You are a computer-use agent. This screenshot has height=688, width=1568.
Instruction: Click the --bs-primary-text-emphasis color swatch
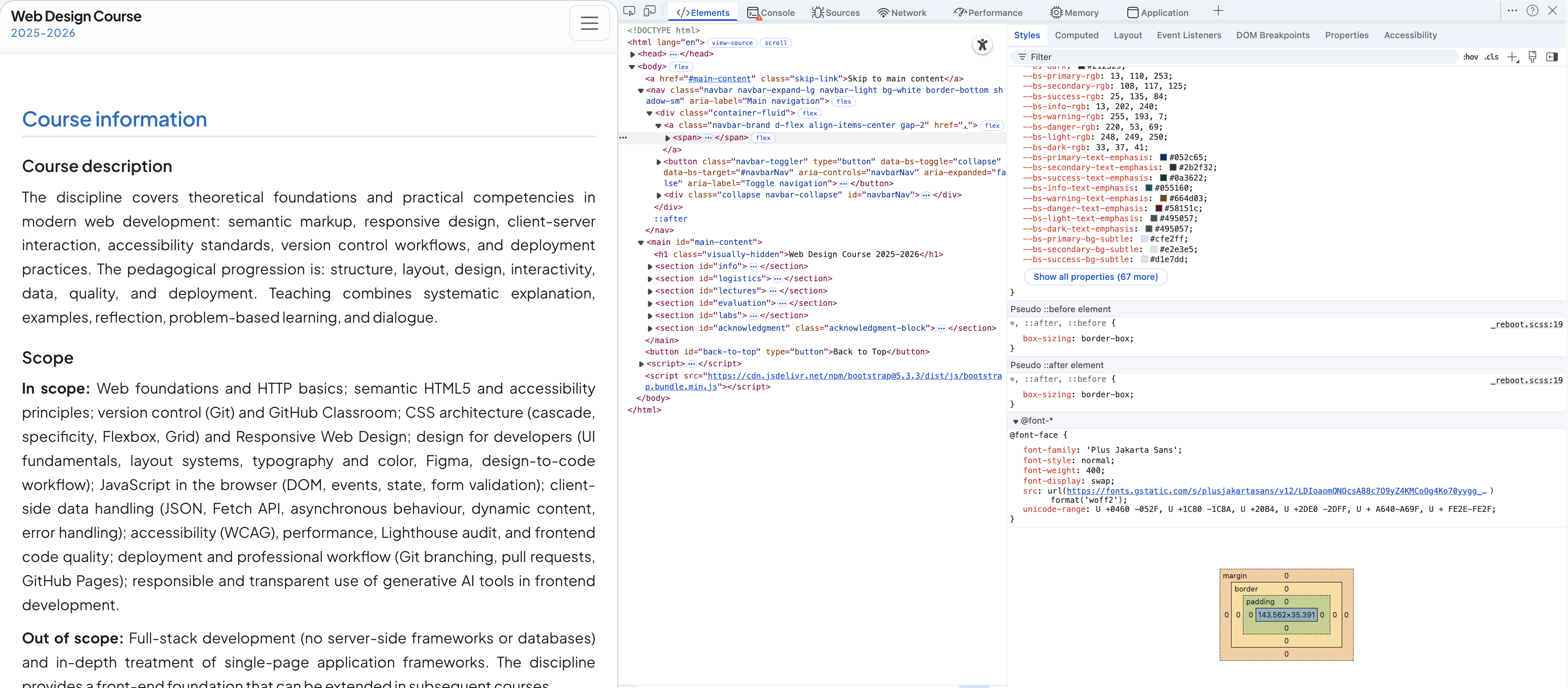point(1163,157)
